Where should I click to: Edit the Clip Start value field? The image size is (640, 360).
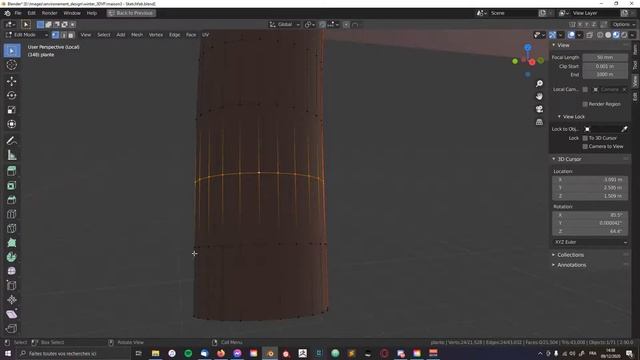[605, 66]
